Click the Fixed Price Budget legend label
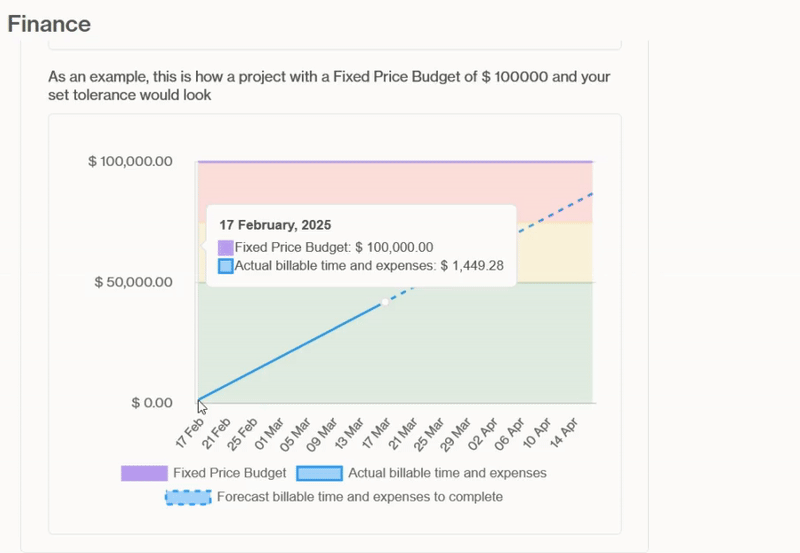The width and height of the screenshot is (800, 553). (229, 473)
